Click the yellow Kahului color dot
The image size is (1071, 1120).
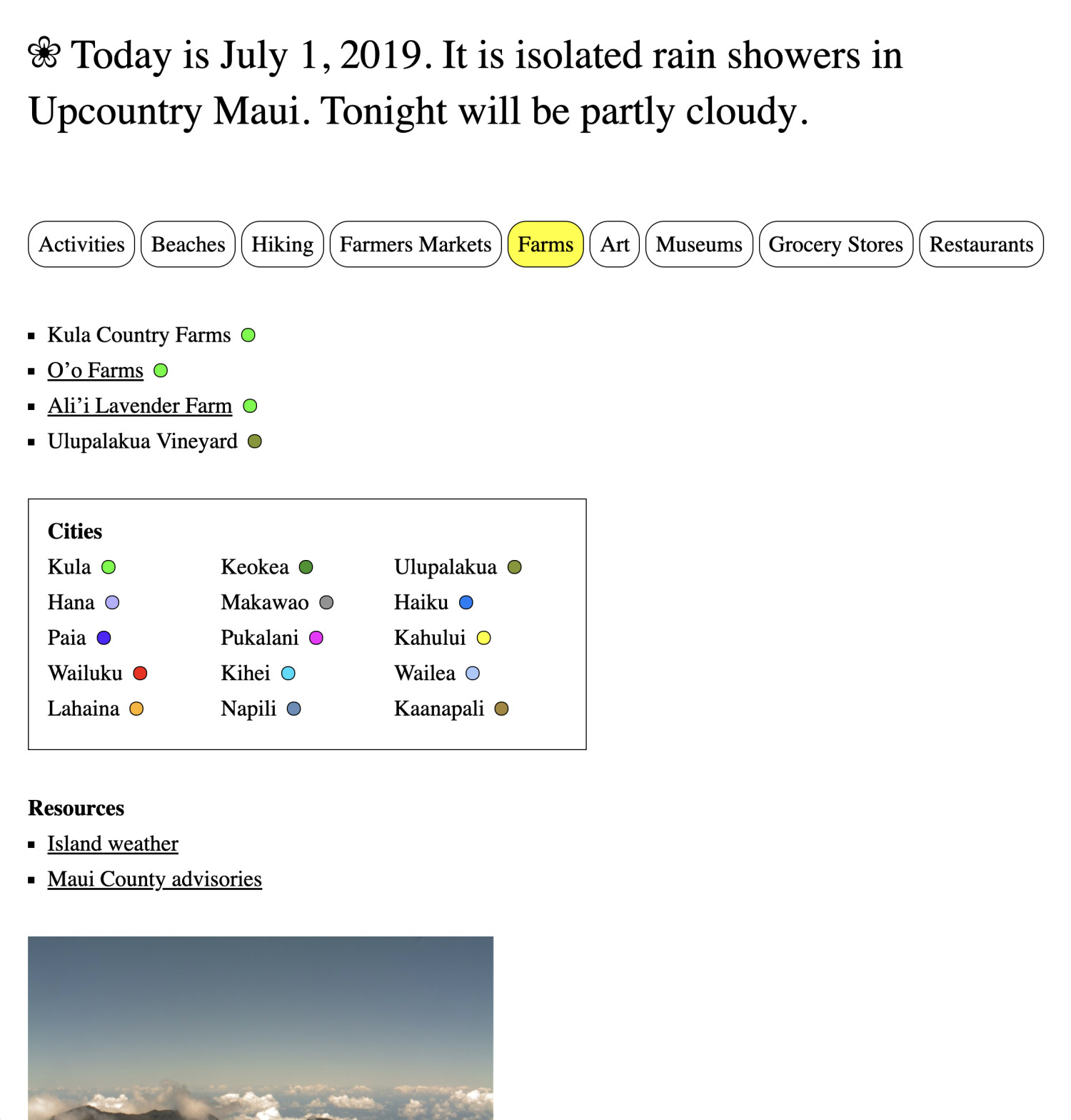(484, 638)
